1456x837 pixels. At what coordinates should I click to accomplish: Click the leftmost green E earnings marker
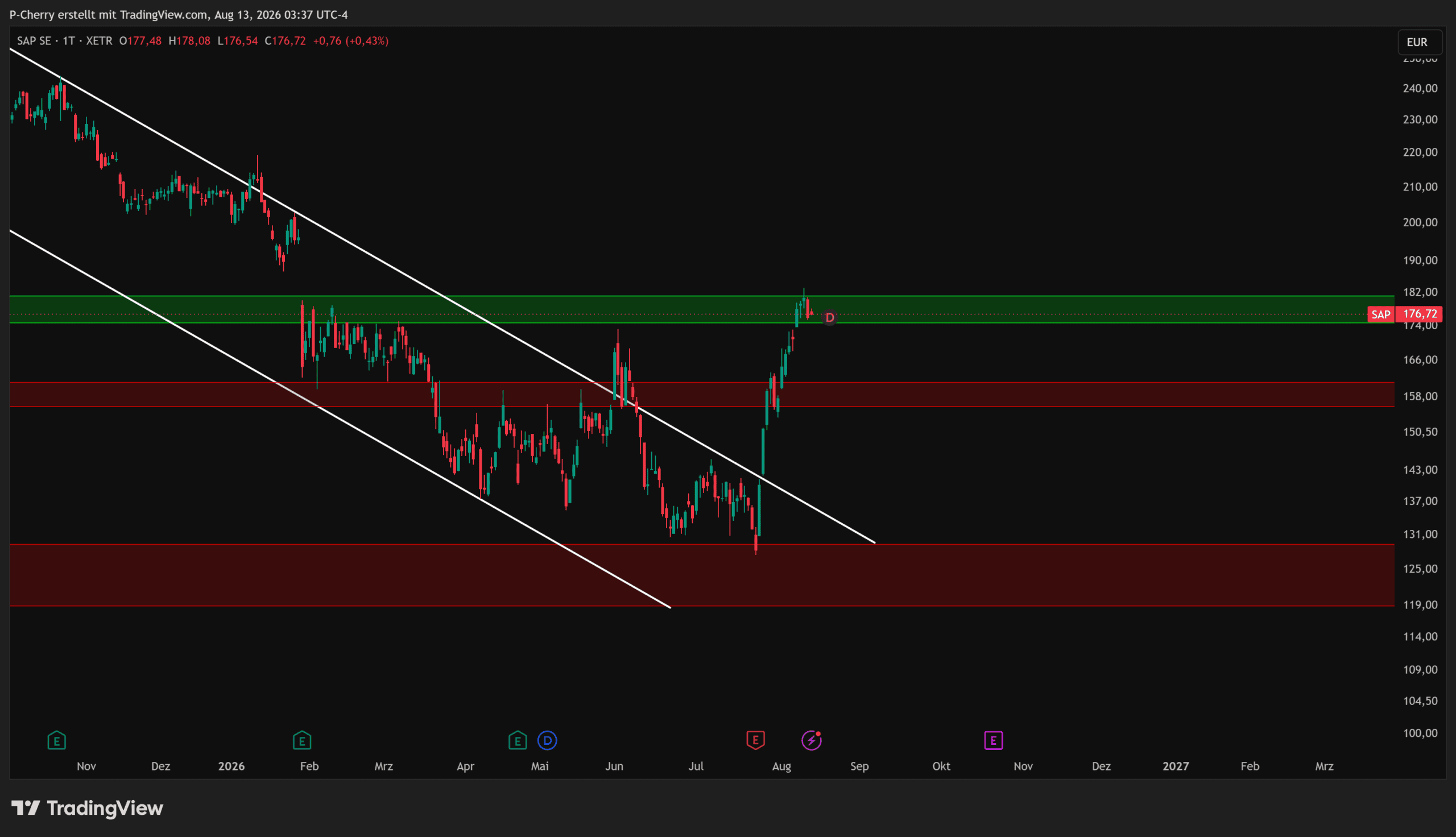pyautogui.click(x=56, y=740)
